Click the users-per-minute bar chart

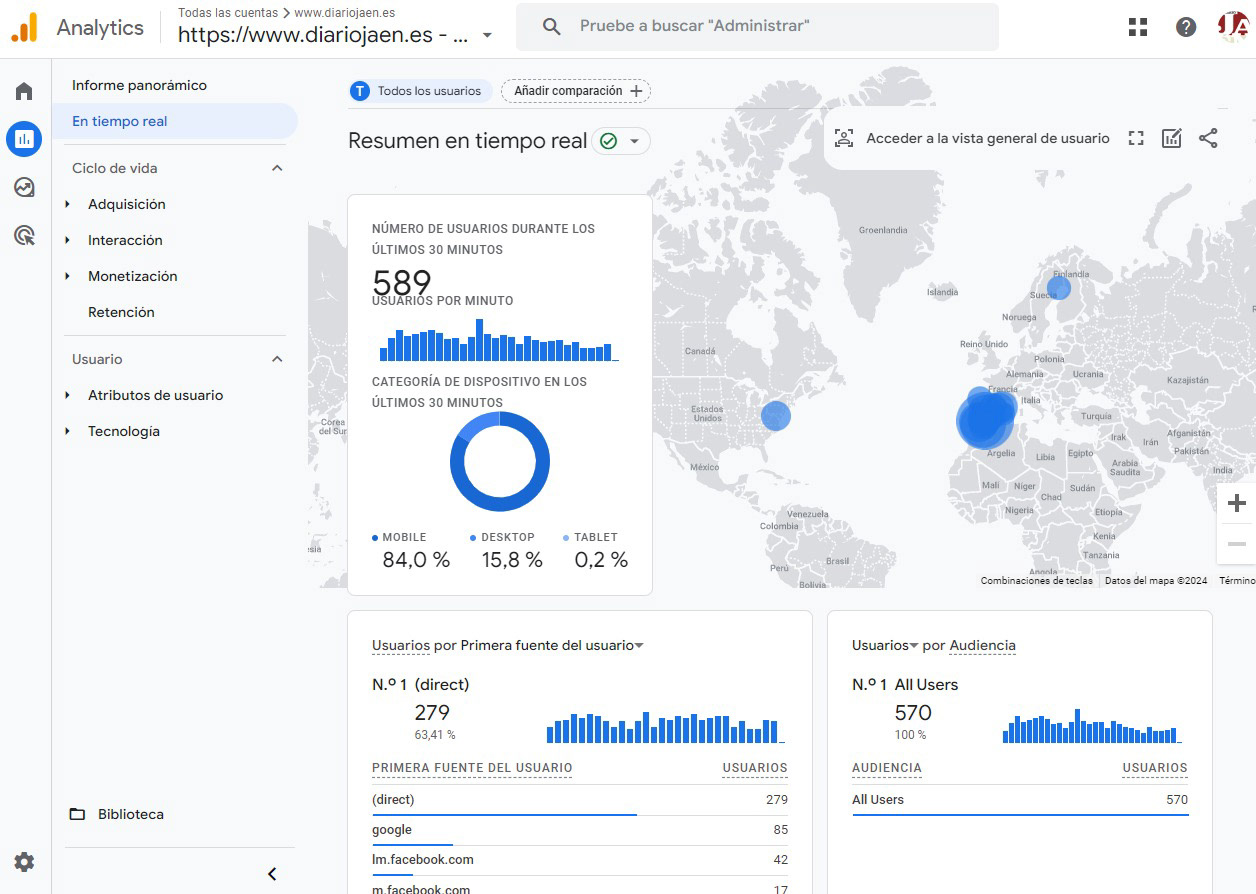(x=499, y=340)
